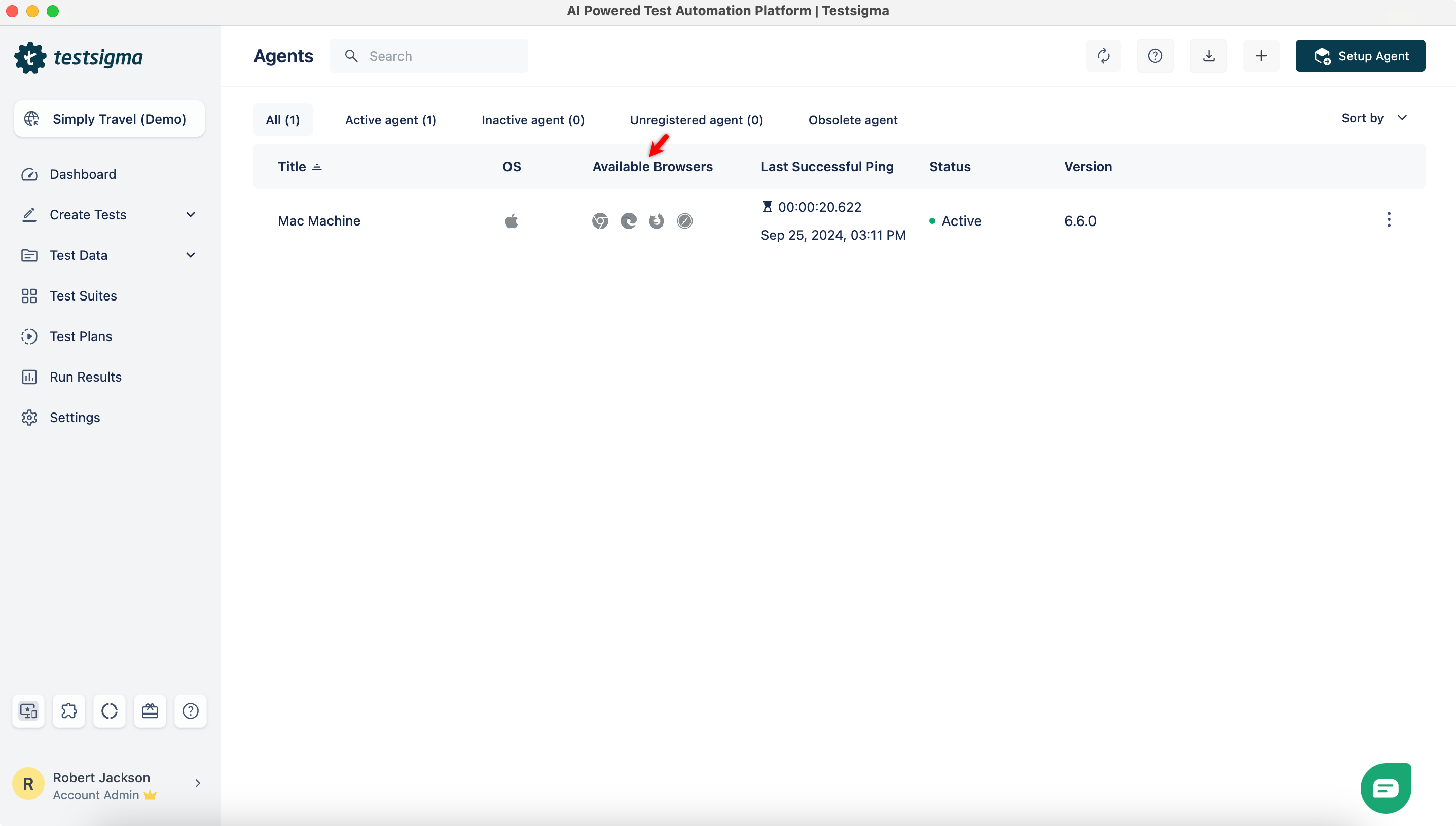Click the Run Results chart icon
The width and height of the screenshot is (1456, 826).
click(29, 377)
